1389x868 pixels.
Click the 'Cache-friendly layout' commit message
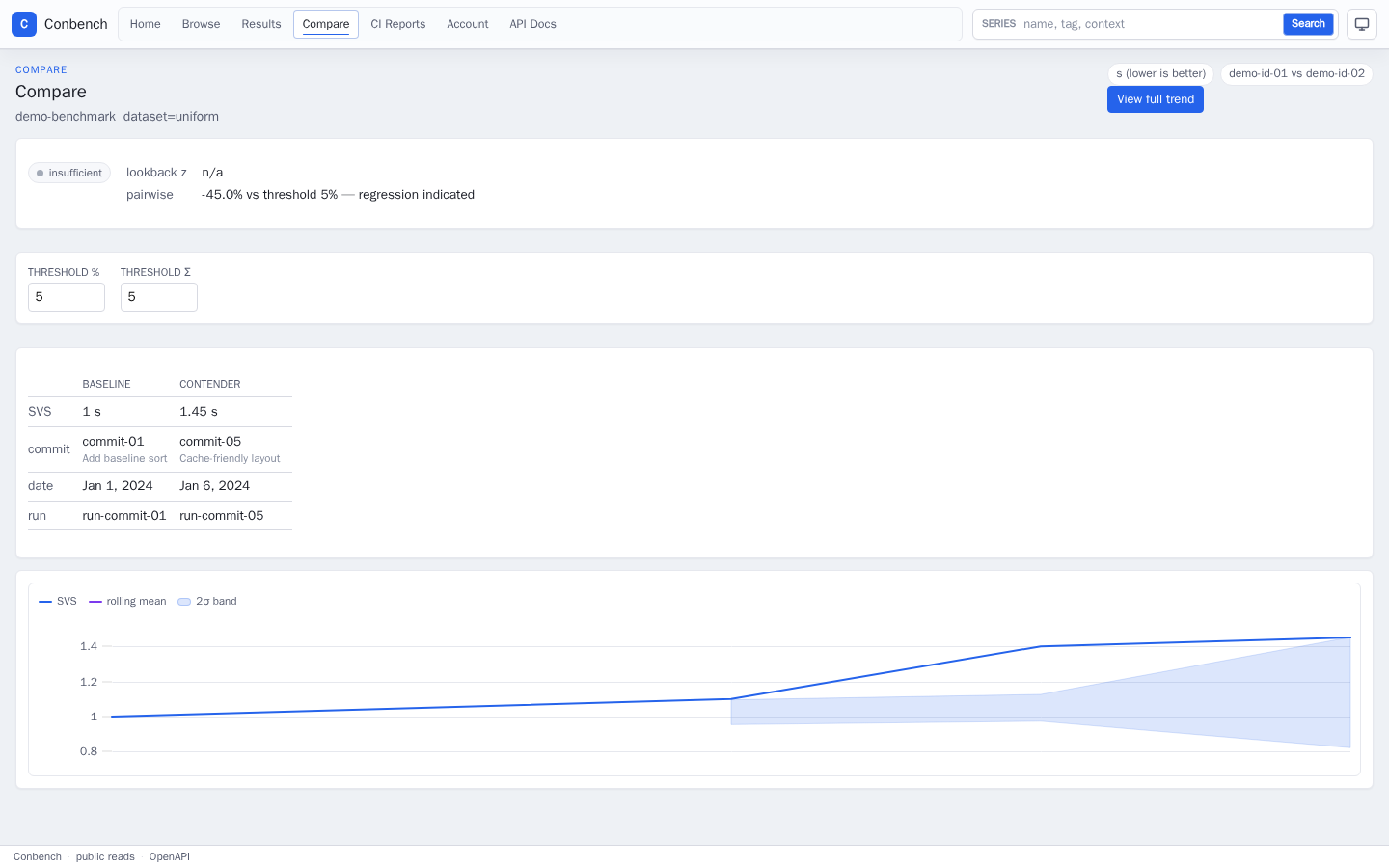pos(230,459)
